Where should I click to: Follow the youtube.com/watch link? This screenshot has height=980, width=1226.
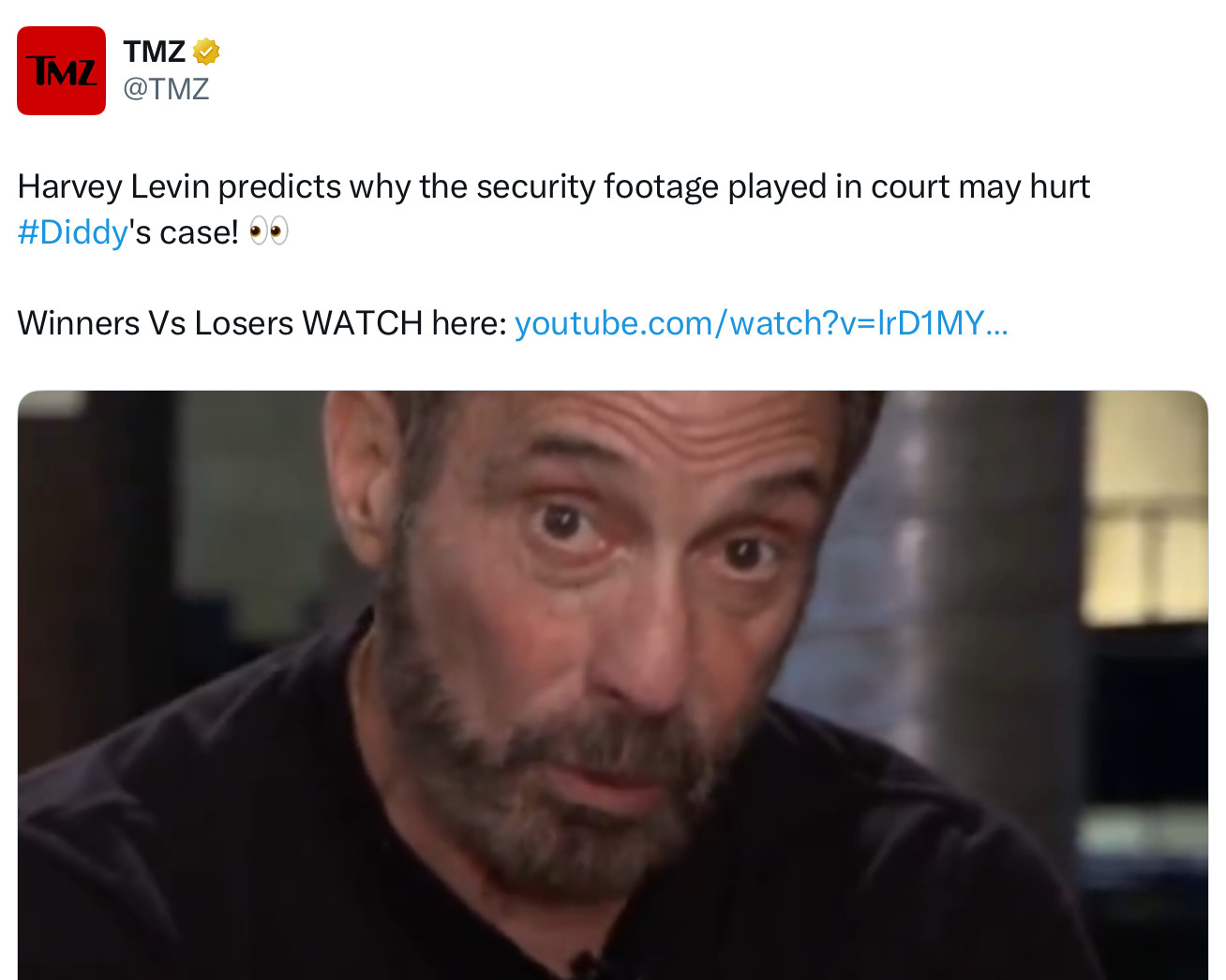[x=761, y=323]
